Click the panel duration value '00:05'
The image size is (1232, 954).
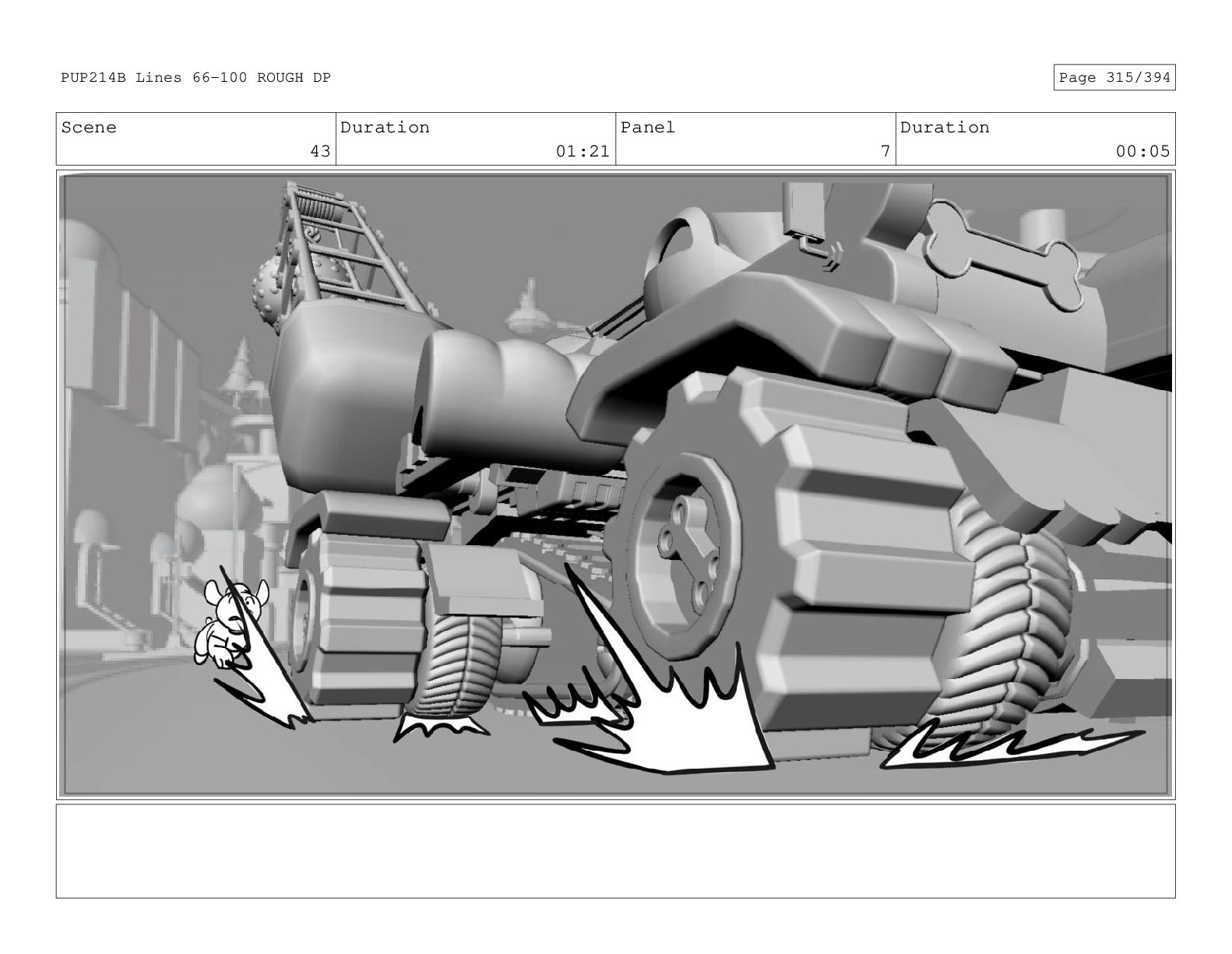pos(1142,151)
